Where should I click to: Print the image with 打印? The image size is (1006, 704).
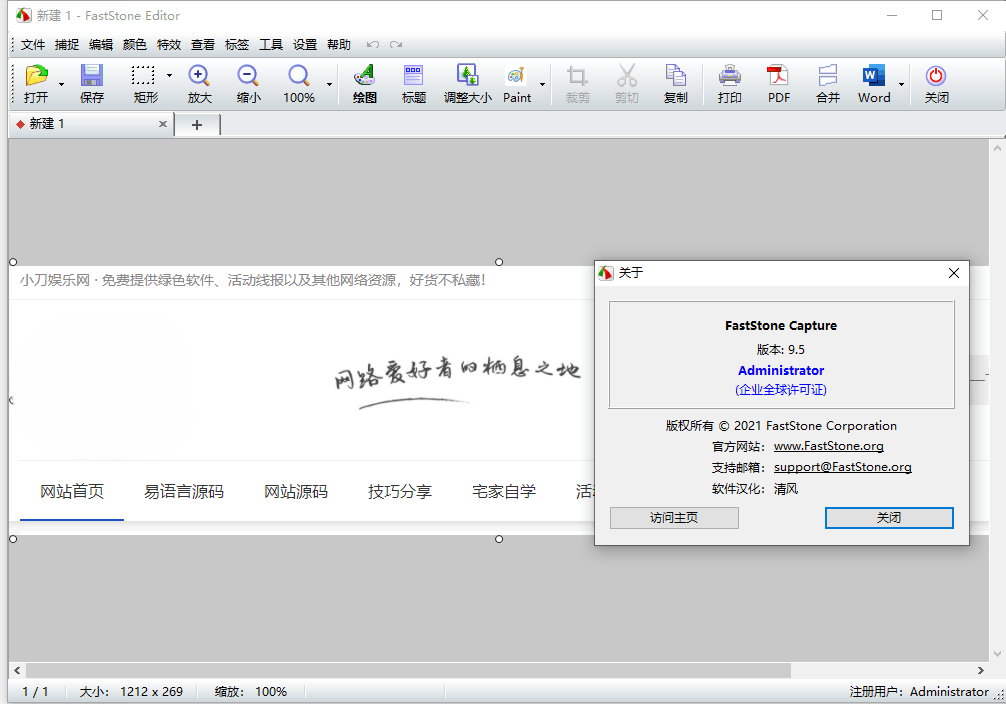point(729,83)
